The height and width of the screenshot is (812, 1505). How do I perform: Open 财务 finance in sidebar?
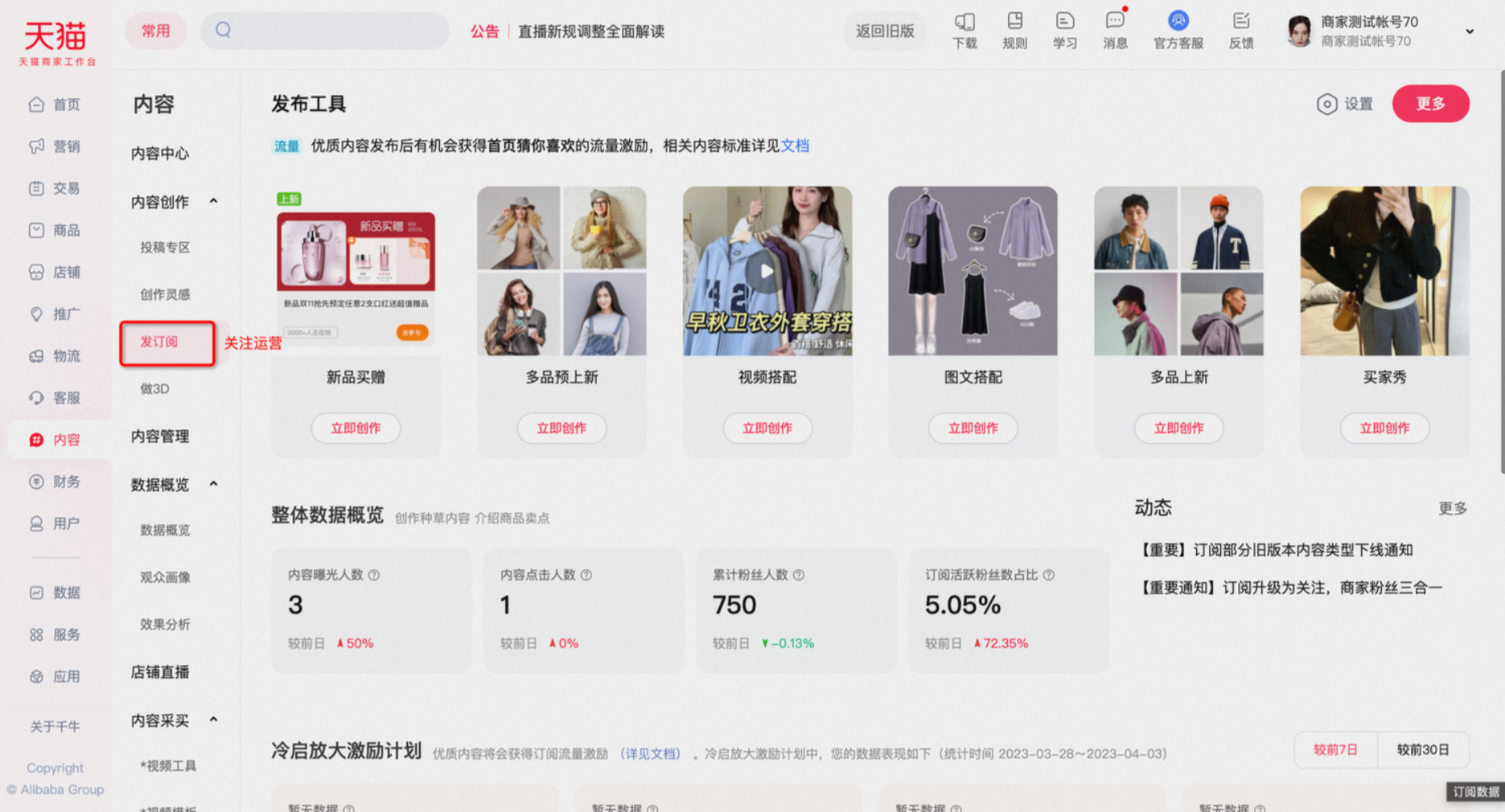pos(55,482)
